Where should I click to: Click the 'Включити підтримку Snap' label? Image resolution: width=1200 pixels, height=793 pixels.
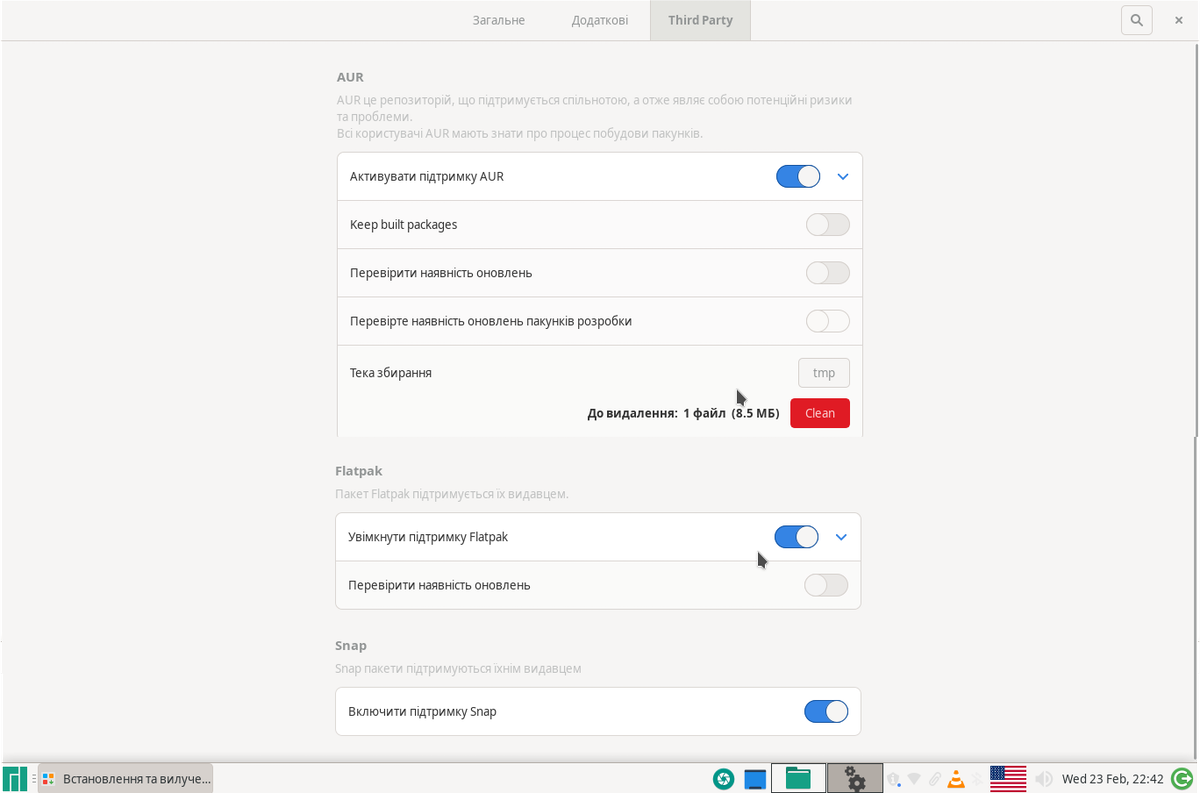coord(422,712)
